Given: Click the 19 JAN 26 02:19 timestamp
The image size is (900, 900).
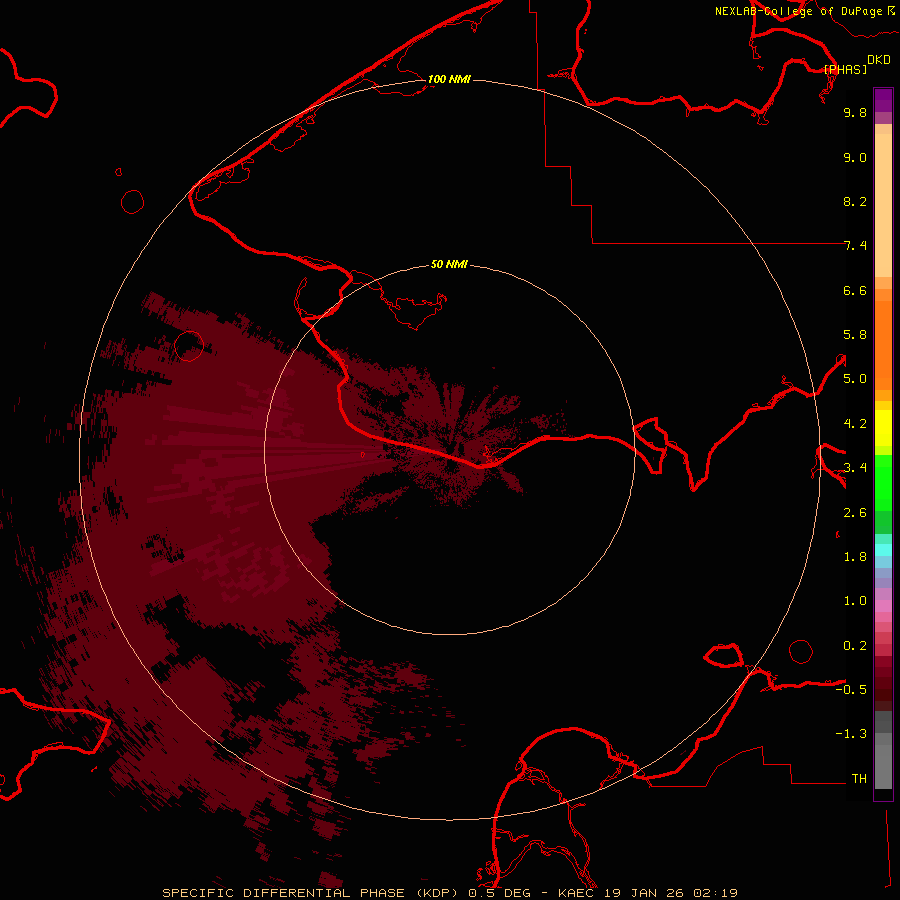Looking at the screenshot, I should pos(670,893).
